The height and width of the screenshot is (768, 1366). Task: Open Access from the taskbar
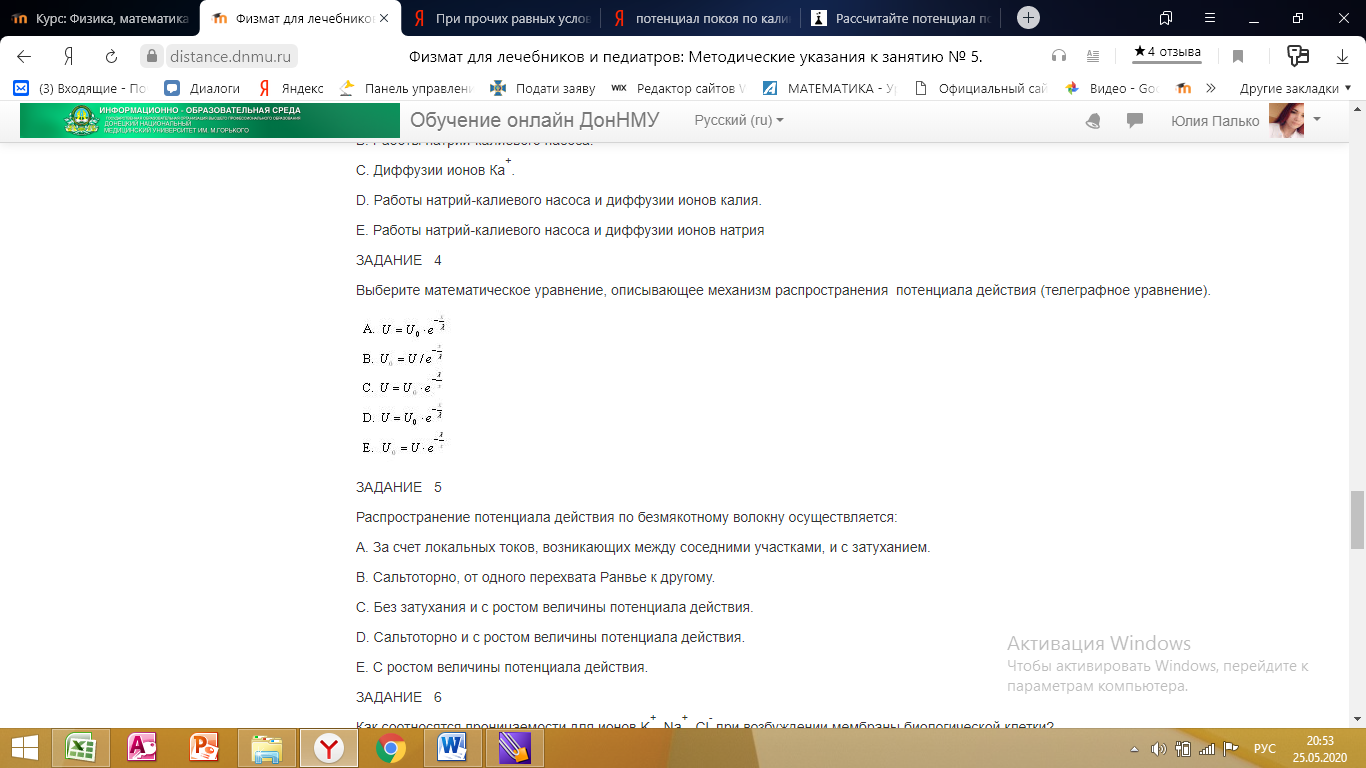(142, 748)
